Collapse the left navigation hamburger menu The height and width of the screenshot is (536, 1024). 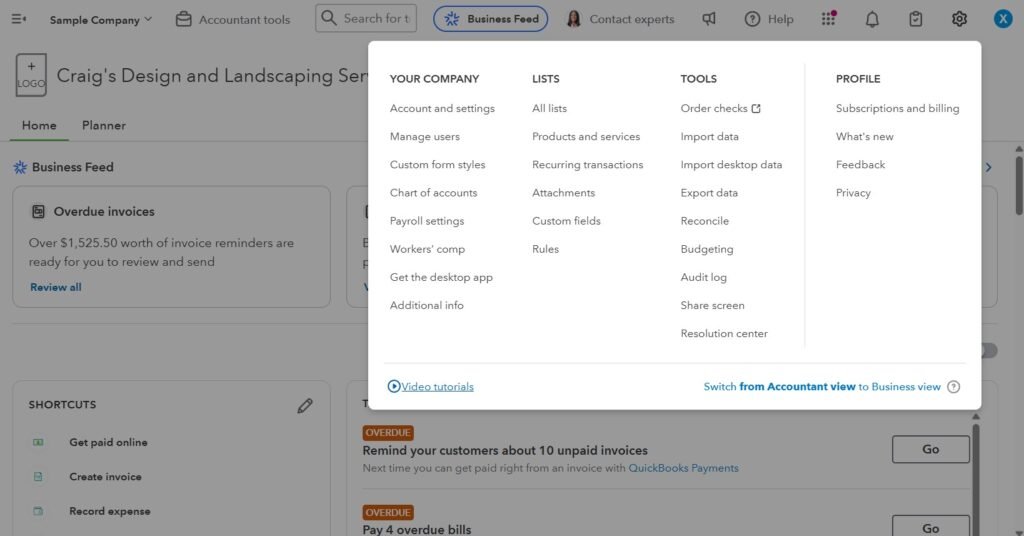(x=18, y=19)
